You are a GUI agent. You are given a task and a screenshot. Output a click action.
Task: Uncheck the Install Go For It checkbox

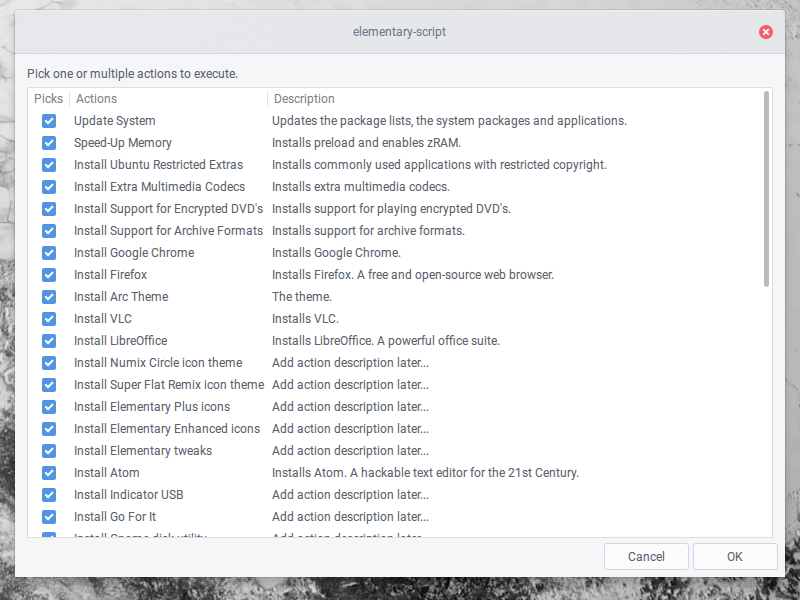click(49, 517)
